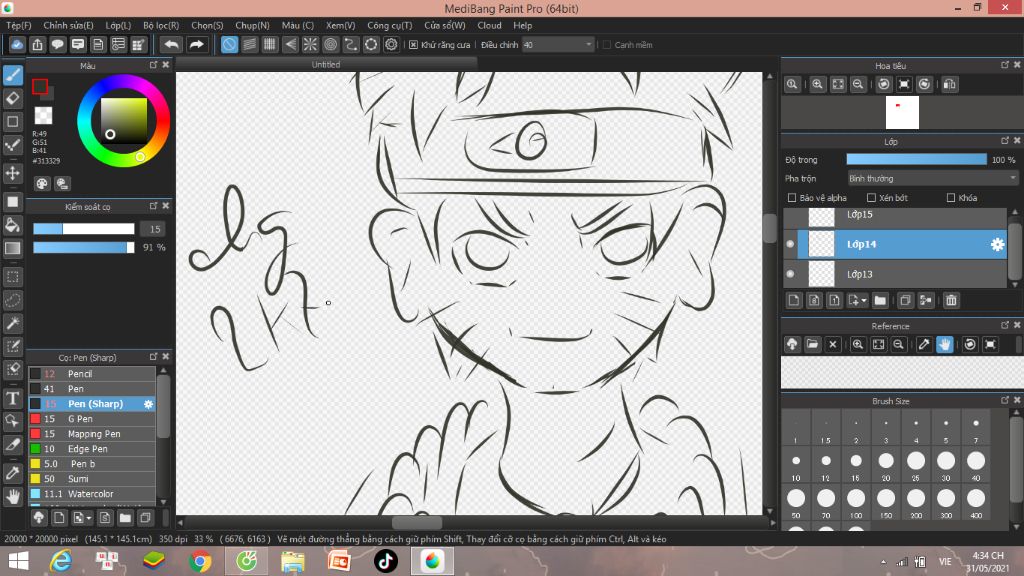This screenshot has height=576, width=1024.
Task: Enable the Canh mềm checkbox
Action: [607, 45]
